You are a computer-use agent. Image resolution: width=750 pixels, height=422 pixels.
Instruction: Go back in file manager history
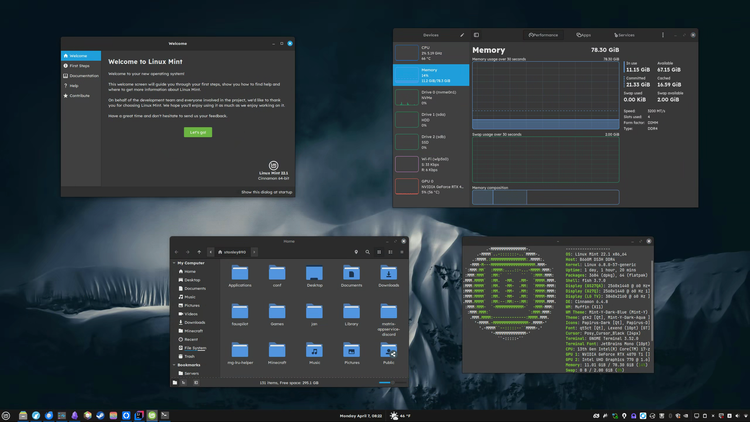pyautogui.click(x=176, y=252)
